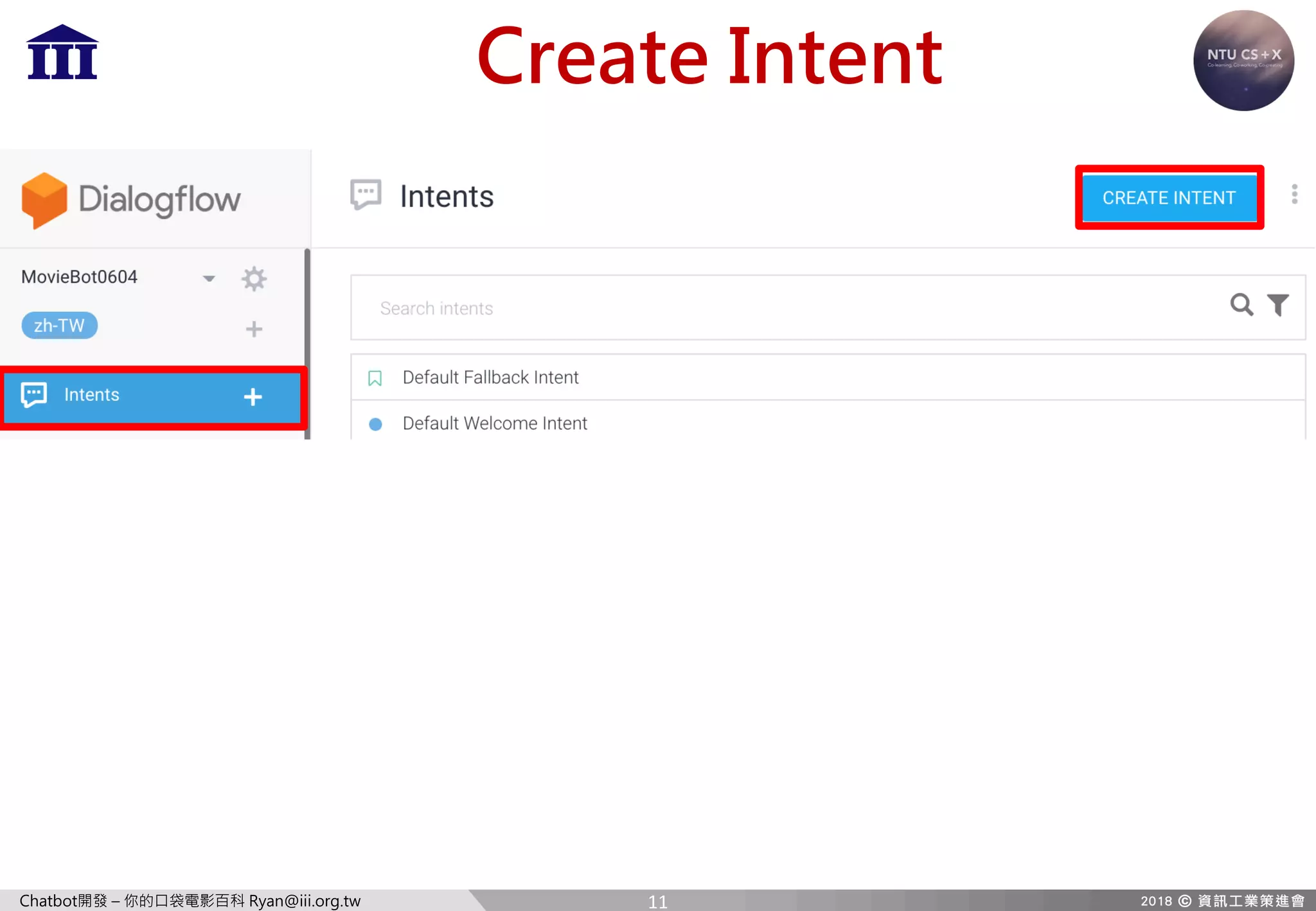Add a language with the plus beside zh-TW
Image resolution: width=1316 pixels, height=911 pixels.
click(x=254, y=329)
